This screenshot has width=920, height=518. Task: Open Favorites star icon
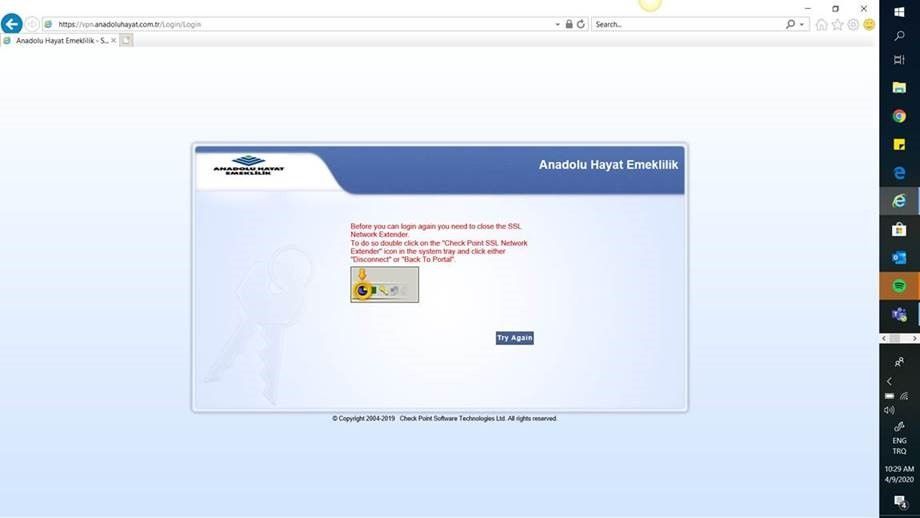click(837, 25)
